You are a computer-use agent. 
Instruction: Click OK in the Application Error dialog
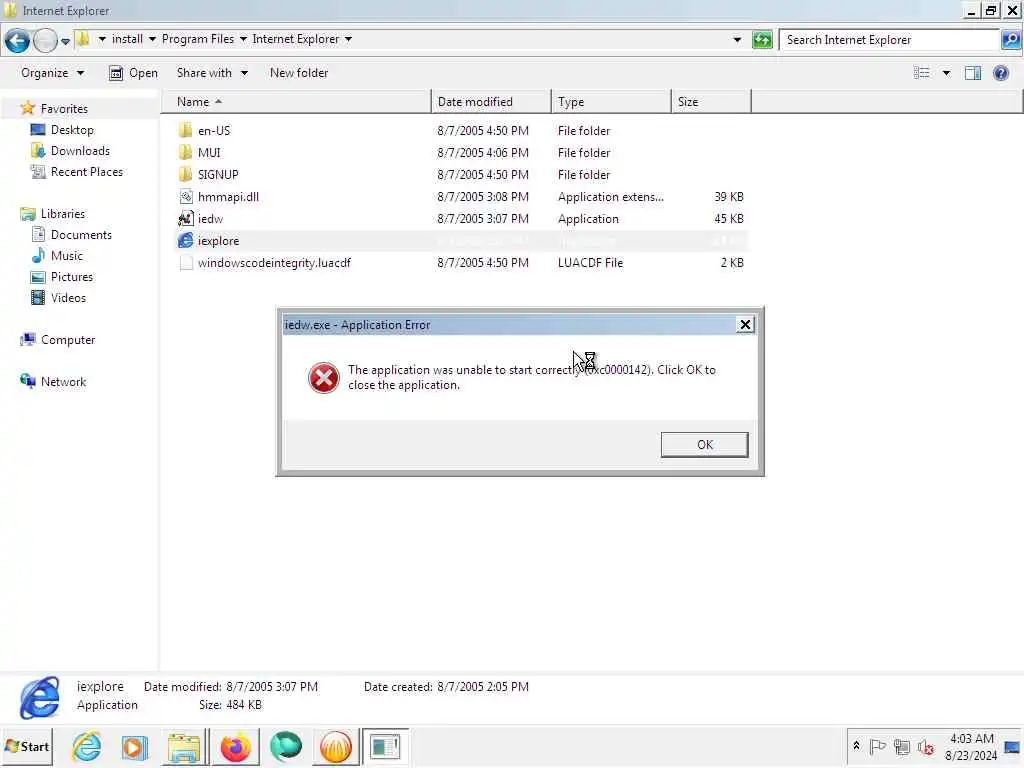[704, 445]
